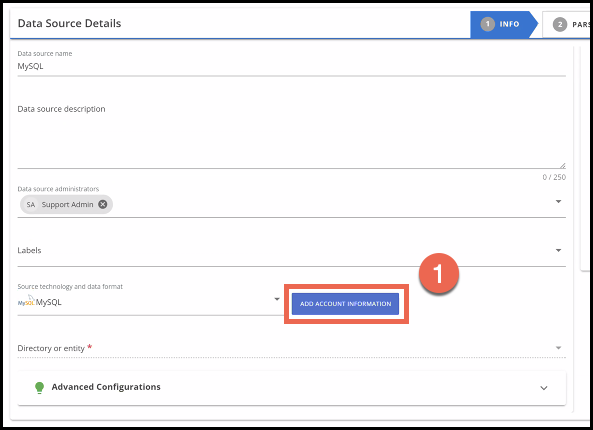This screenshot has height=430, width=593.
Task: Switch to the INFO step tab
Action: coord(503,24)
